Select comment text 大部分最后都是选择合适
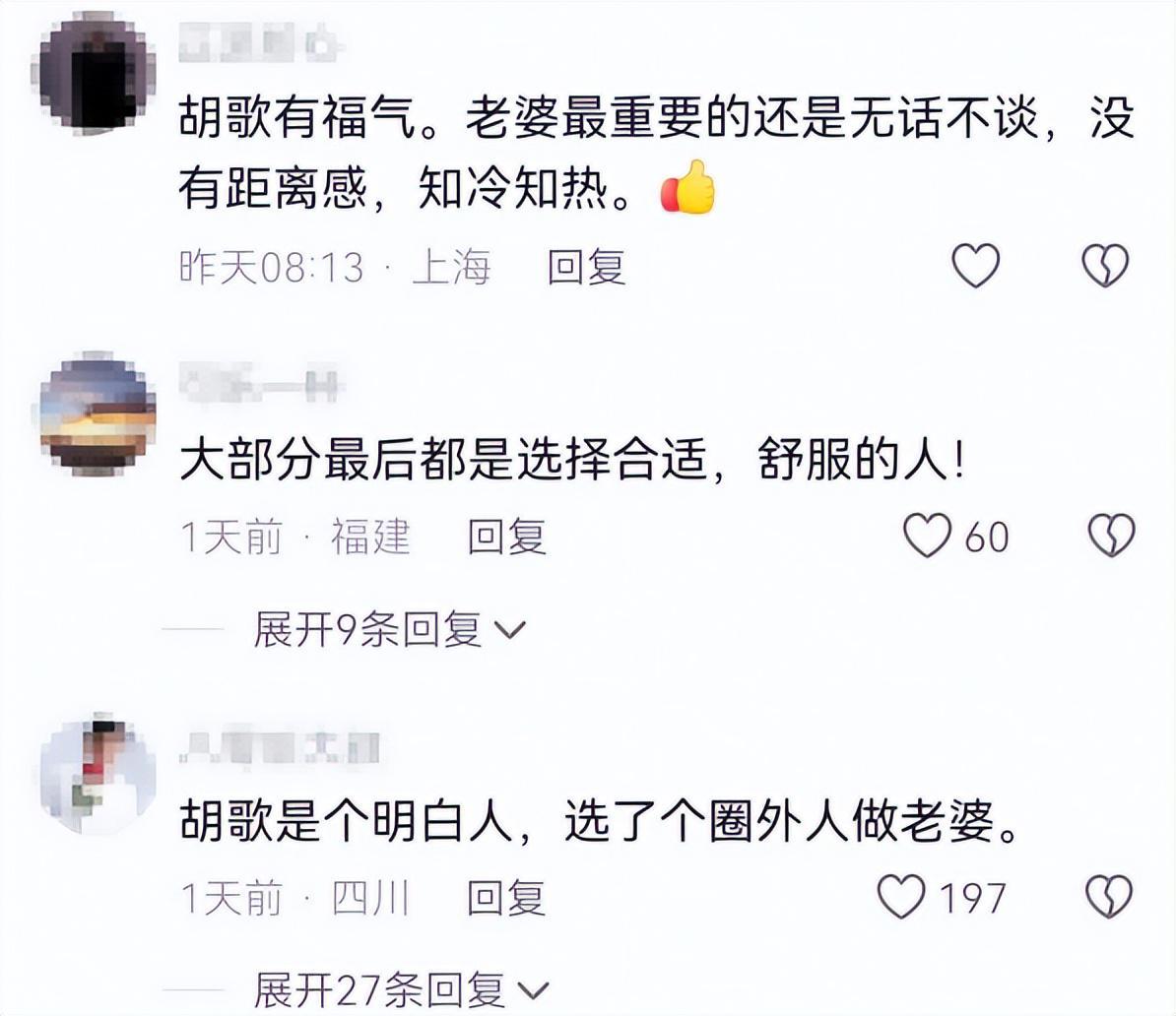Image resolution: width=1176 pixels, height=1016 pixels. [x=443, y=459]
